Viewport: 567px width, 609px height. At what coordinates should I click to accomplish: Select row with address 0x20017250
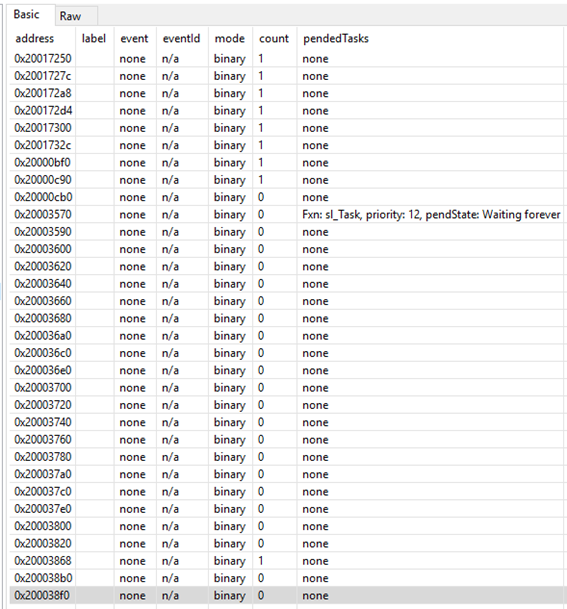(287, 59)
